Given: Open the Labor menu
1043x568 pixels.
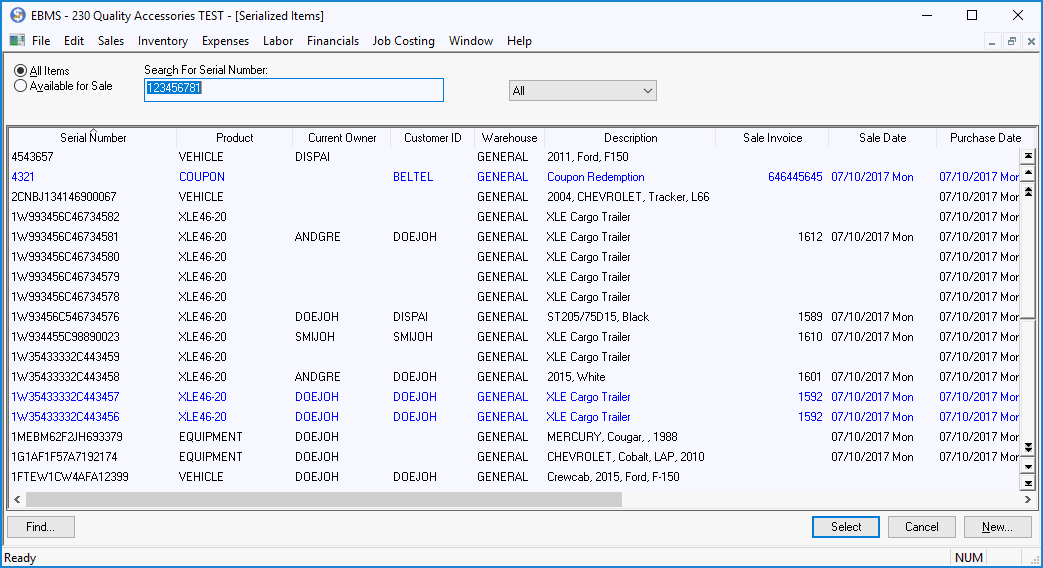Looking at the screenshot, I should (x=278, y=41).
